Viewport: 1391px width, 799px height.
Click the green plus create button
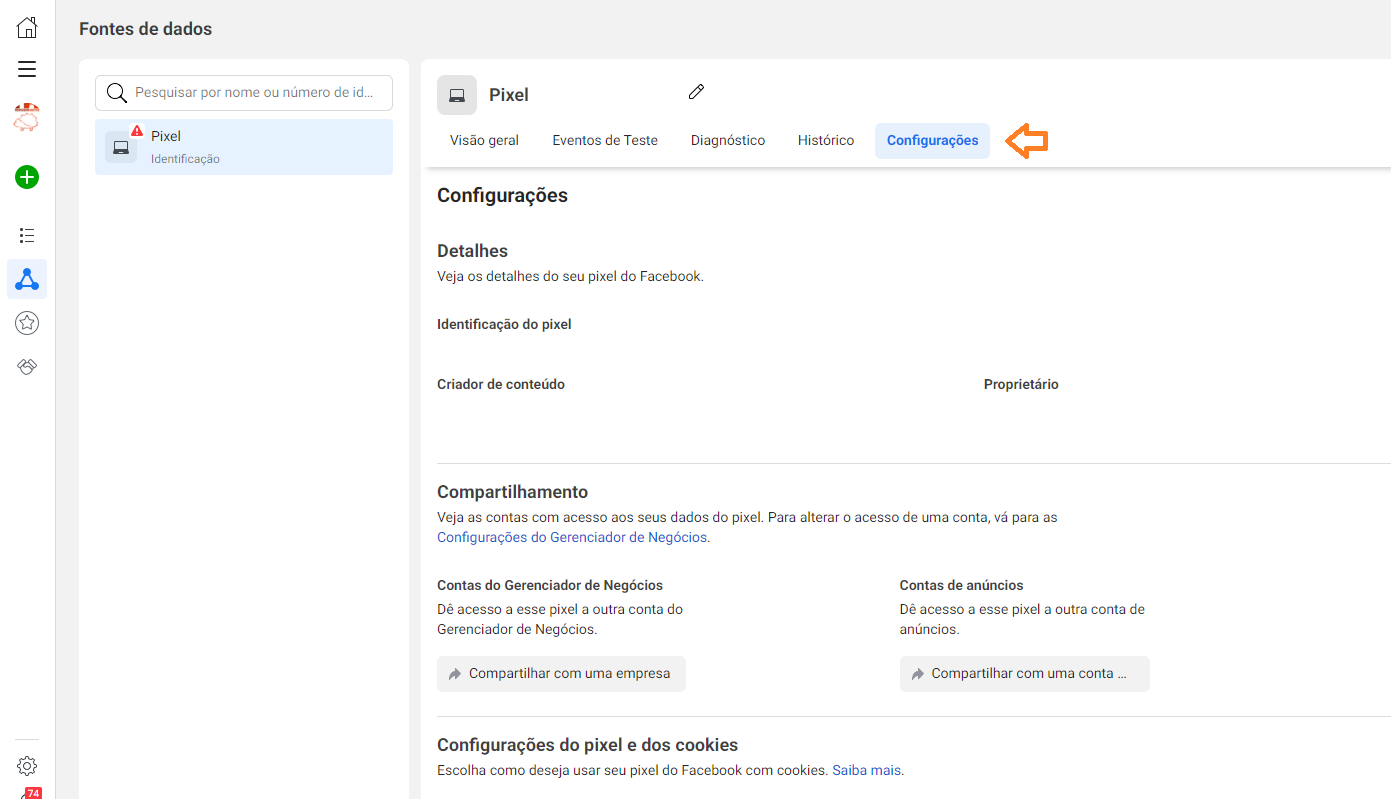27,178
